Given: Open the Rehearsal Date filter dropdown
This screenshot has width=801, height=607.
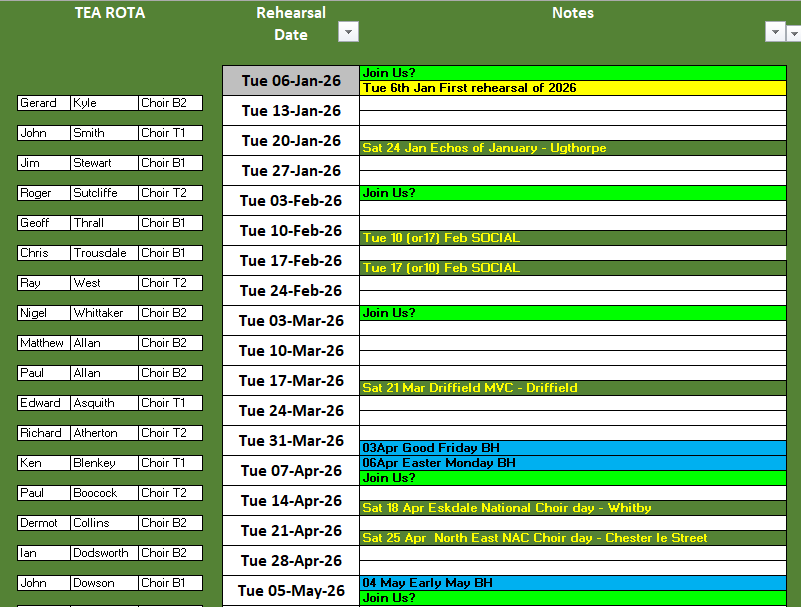Looking at the screenshot, I should tap(348, 32).
